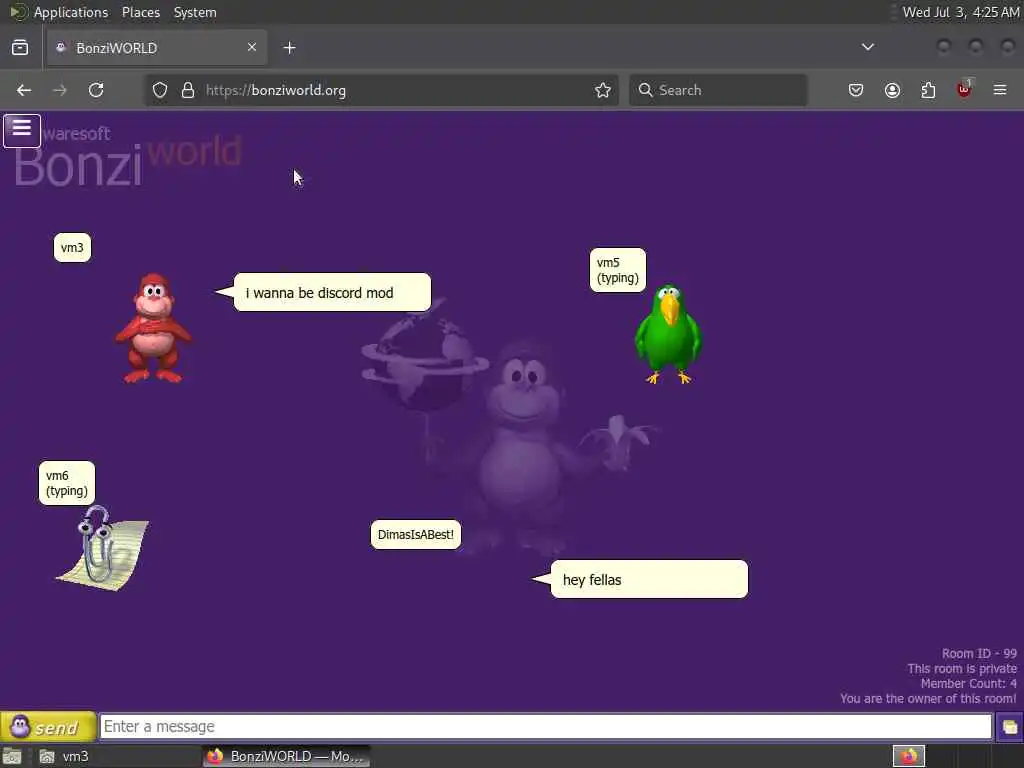Open the Extensions puzzle icon
This screenshot has height=768, width=1024.
[x=928, y=90]
